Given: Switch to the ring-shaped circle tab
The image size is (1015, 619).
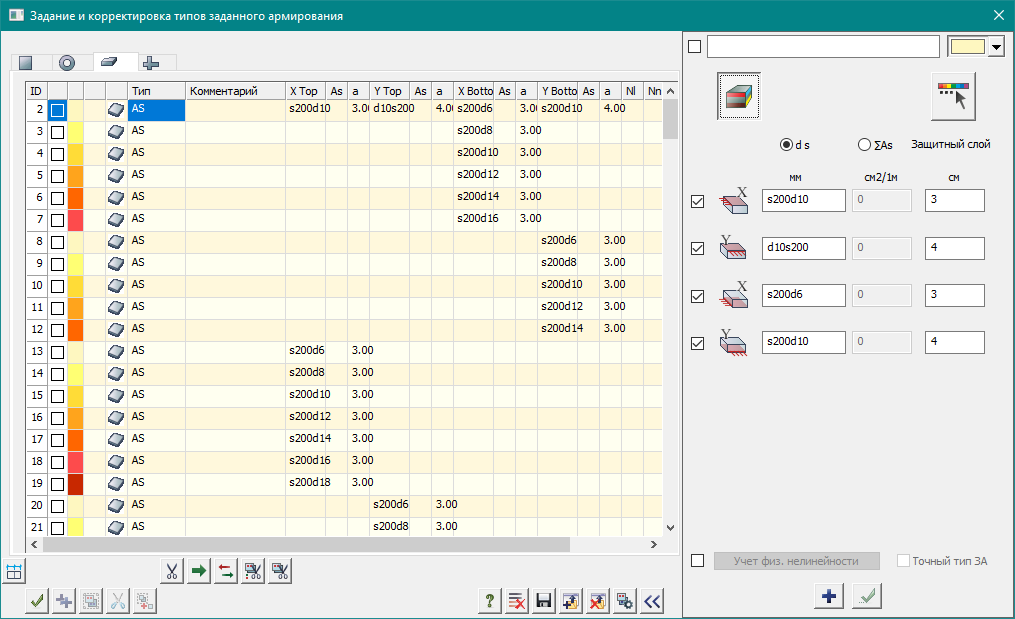Looking at the screenshot, I should (67, 63).
